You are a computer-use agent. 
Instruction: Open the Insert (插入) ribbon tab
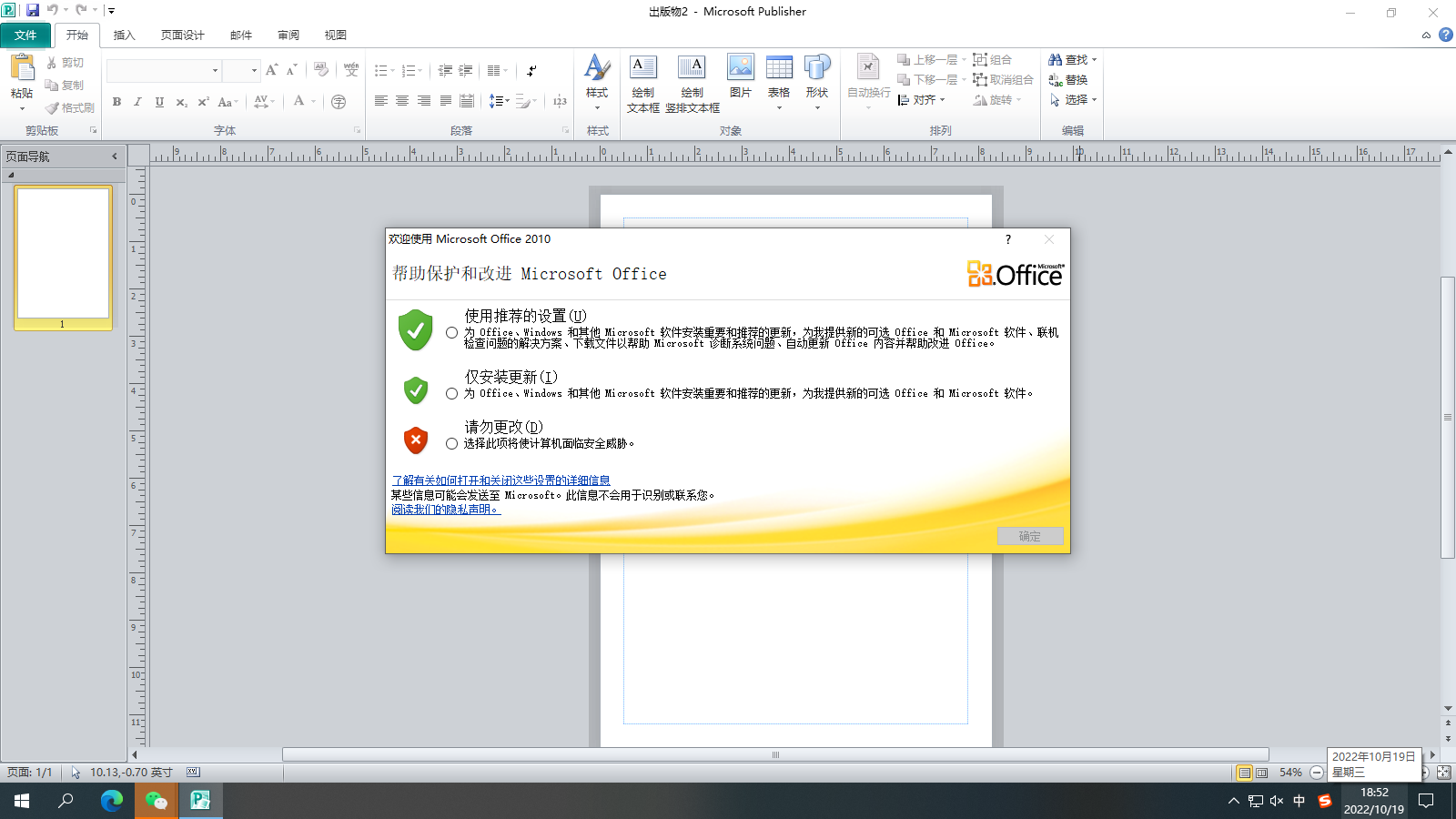(124, 35)
